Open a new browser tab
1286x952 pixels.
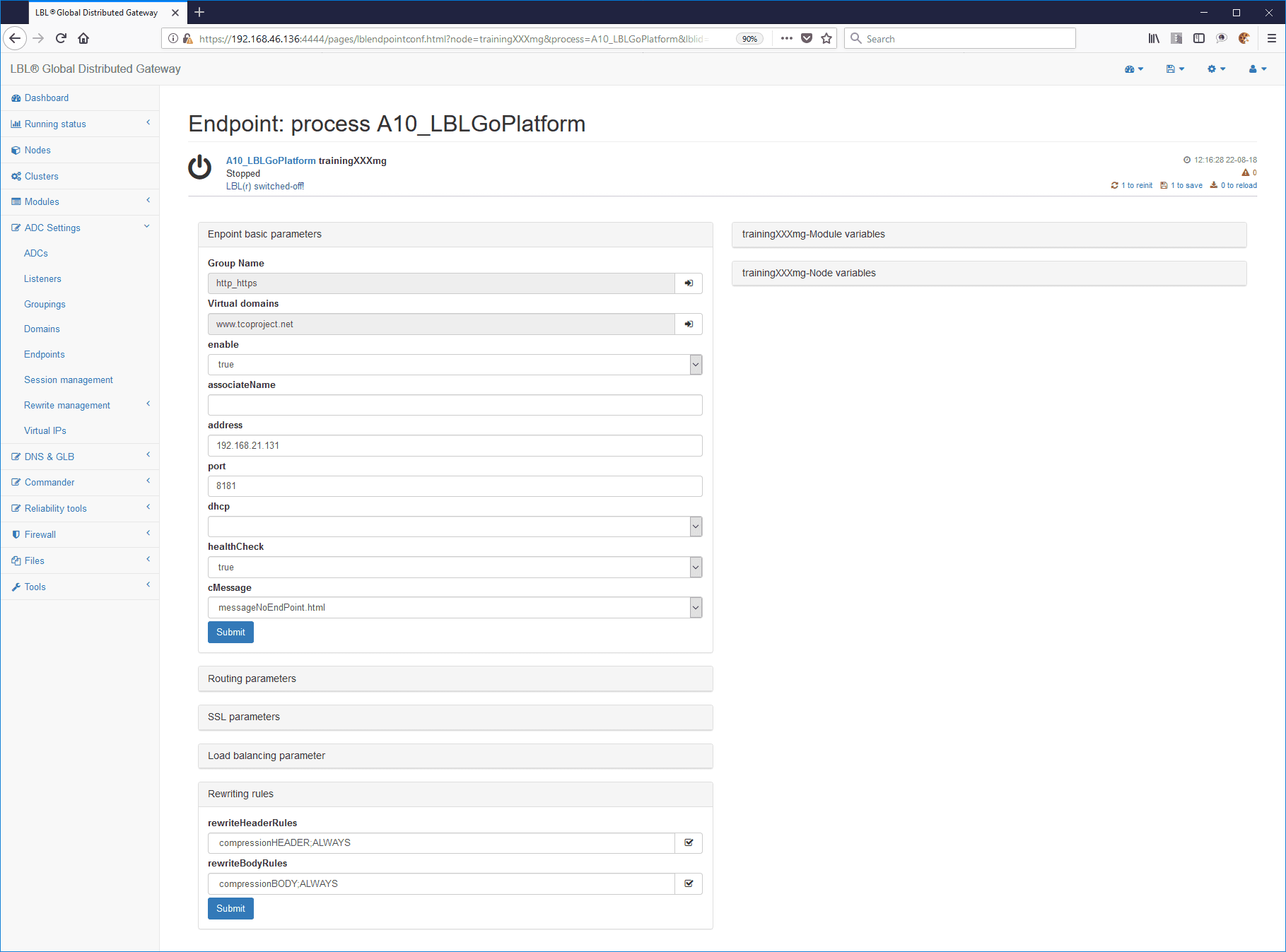pyautogui.click(x=199, y=12)
